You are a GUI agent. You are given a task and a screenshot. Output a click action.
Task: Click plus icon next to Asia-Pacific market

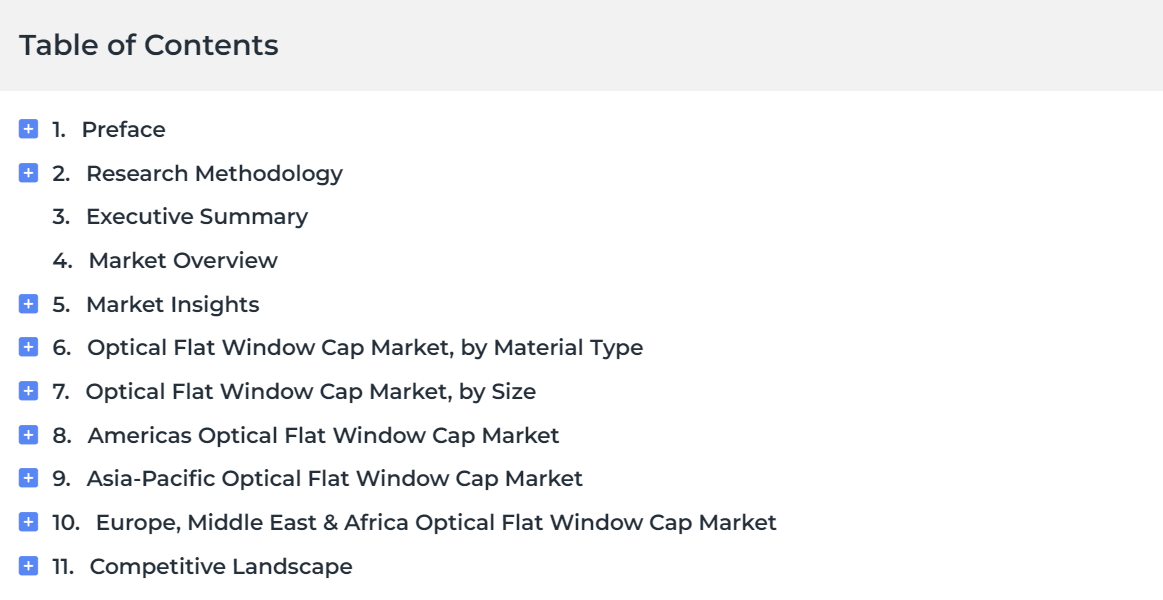pos(28,478)
